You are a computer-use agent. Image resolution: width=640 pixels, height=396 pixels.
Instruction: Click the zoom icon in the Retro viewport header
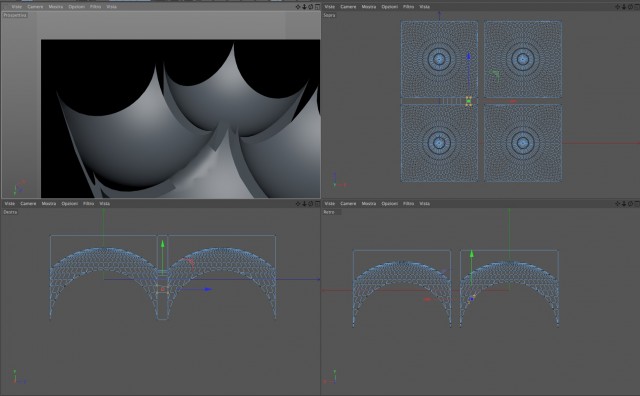[x=624, y=203]
